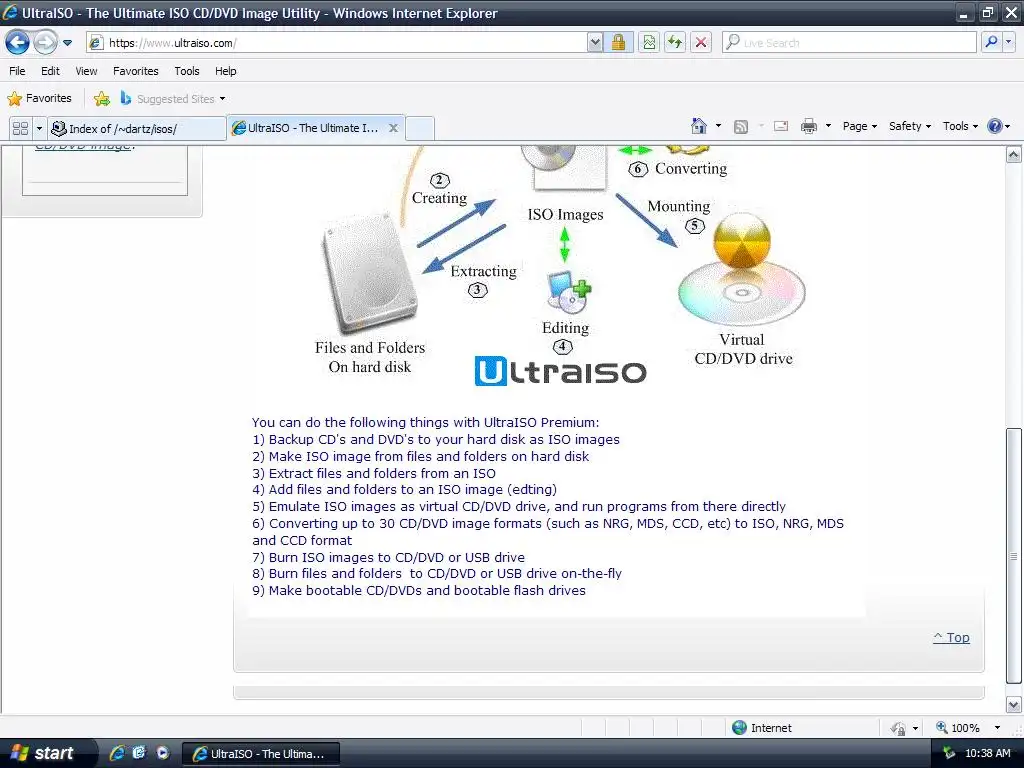Open the zoom level dropdown arrow
The height and width of the screenshot is (768, 1024).
[x=997, y=728]
